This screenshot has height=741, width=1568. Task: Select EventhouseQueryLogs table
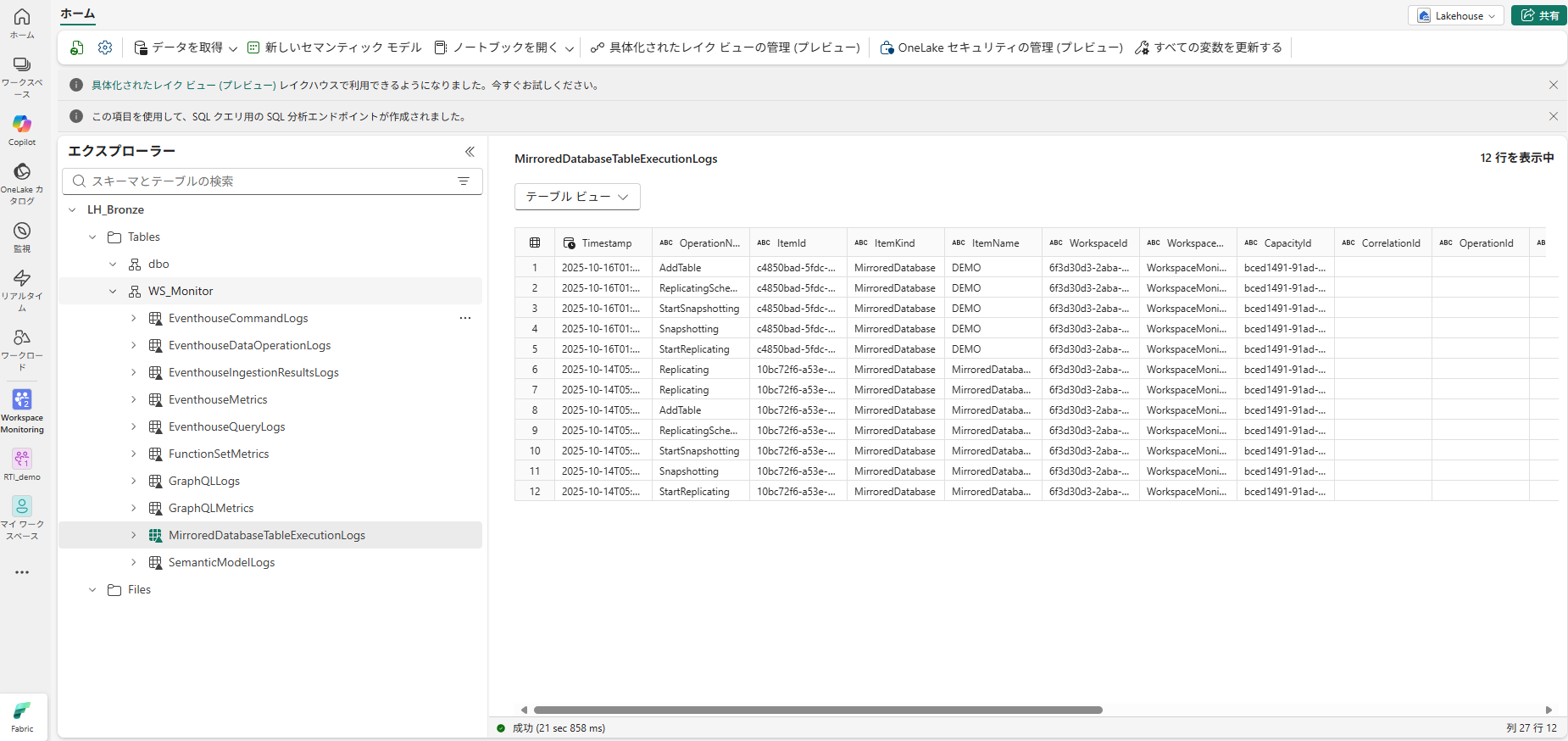click(x=226, y=426)
